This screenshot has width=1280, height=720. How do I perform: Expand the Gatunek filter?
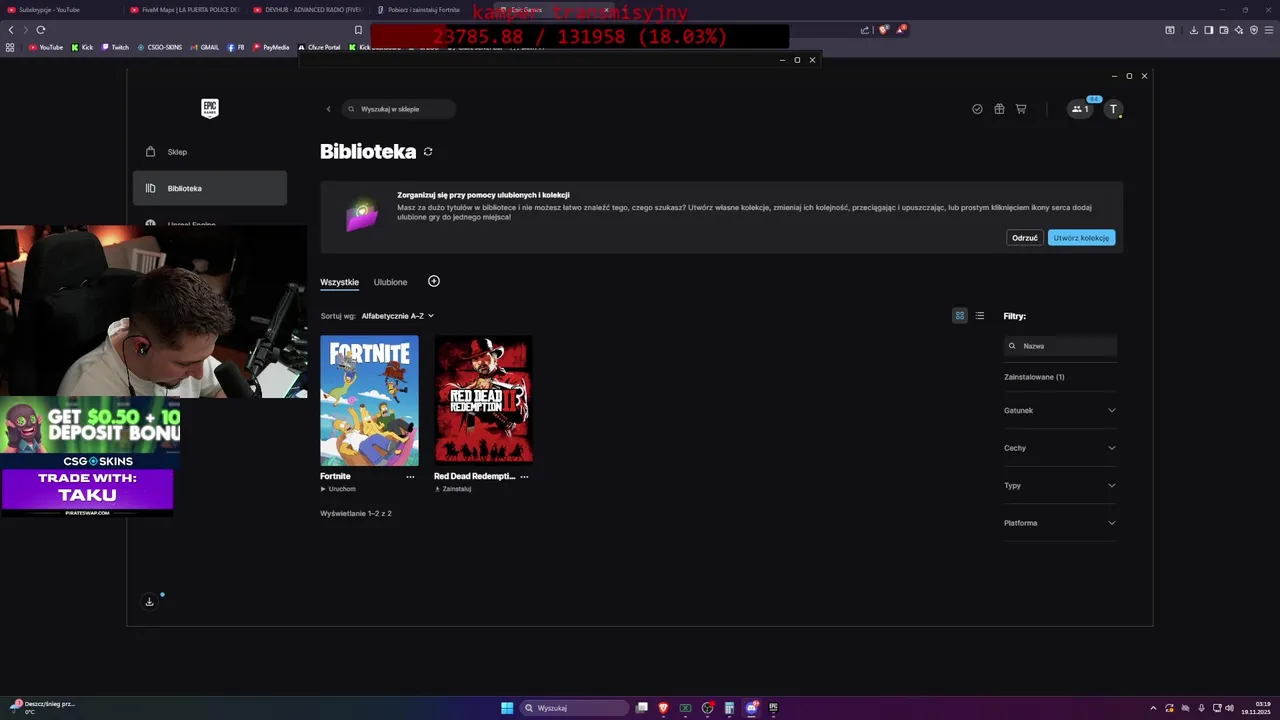click(x=1060, y=410)
